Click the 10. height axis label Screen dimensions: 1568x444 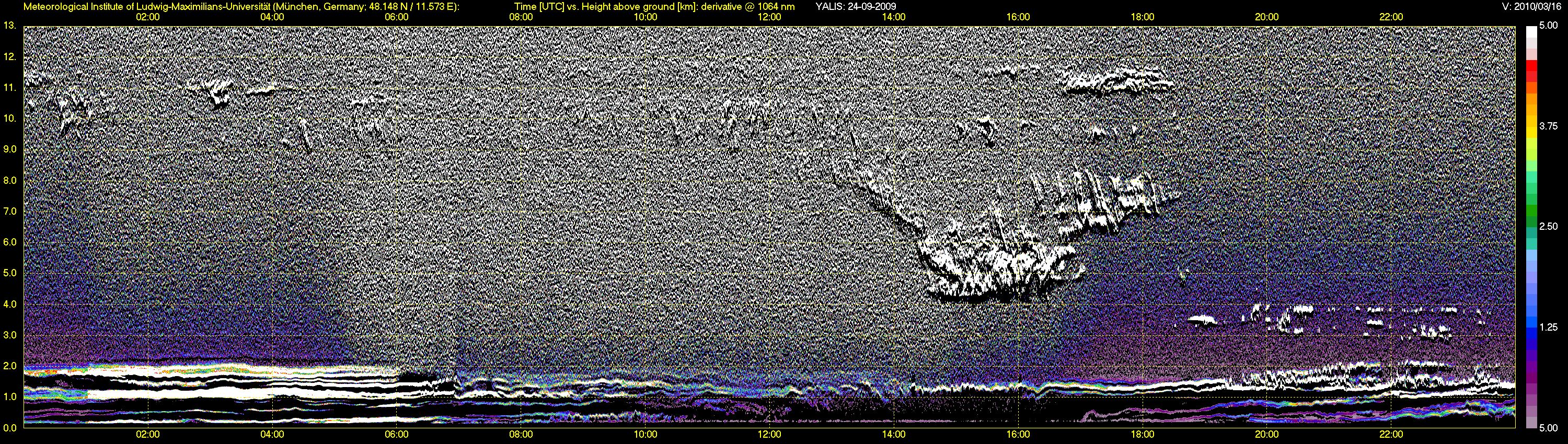click(10, 118)
